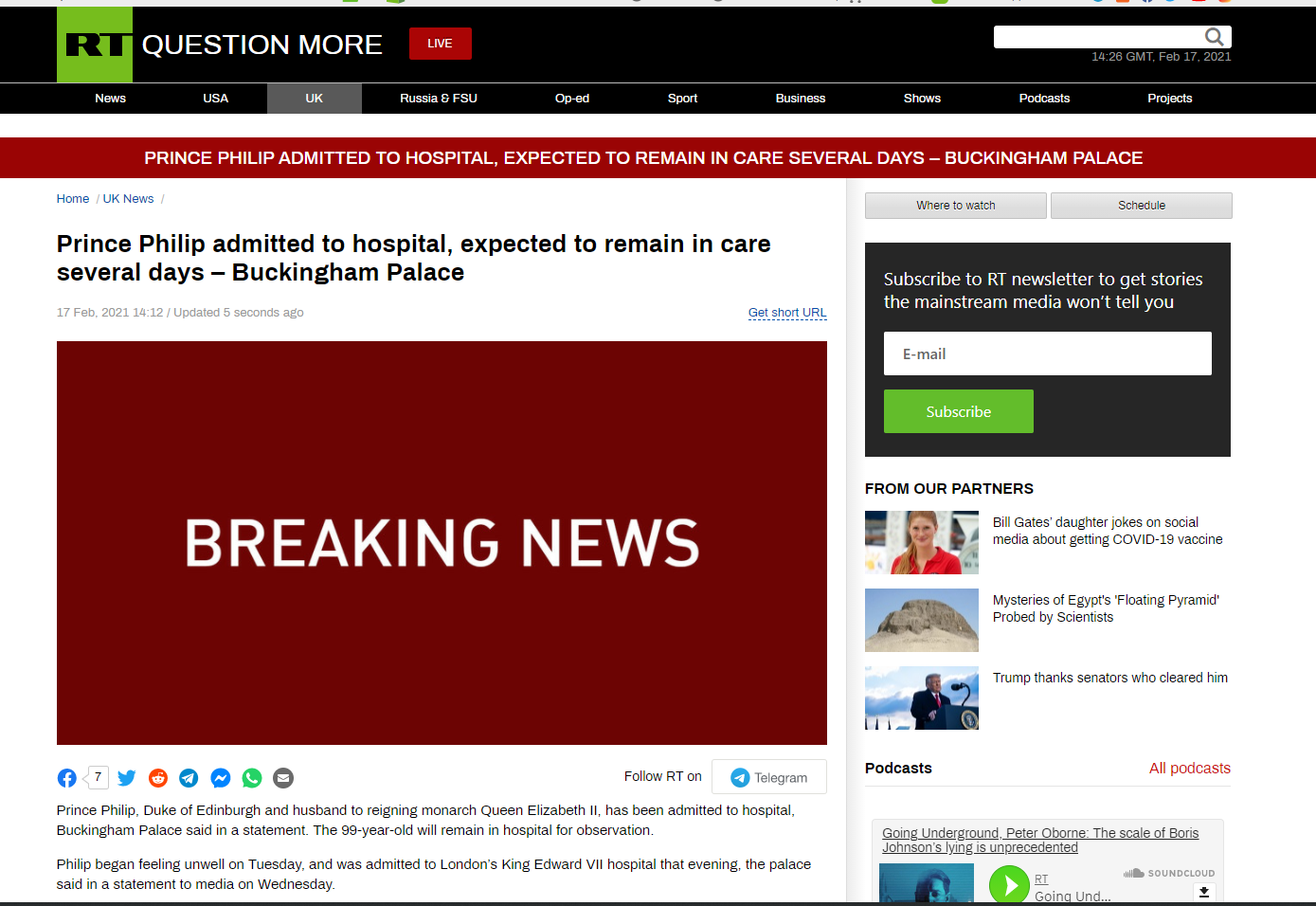Image resolution: width=1316 pixels, height=906 pixels.
Task: Share article on Twitter
Action: tap(127, 778)
